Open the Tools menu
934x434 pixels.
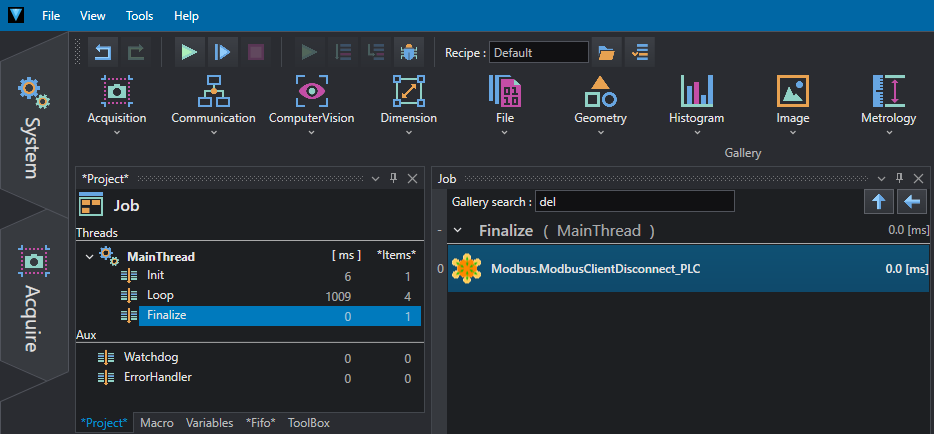(x=139, y=16)
